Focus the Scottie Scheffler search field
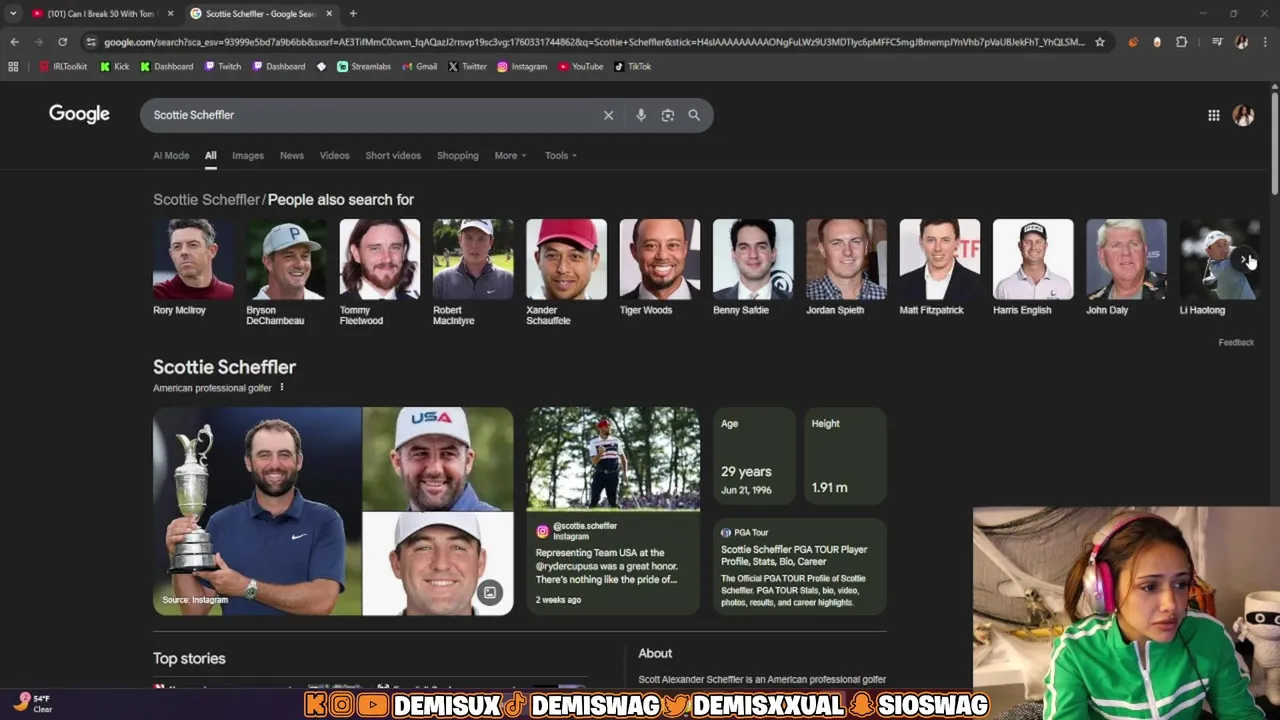 pyautogui.click(x=370, y=115)
